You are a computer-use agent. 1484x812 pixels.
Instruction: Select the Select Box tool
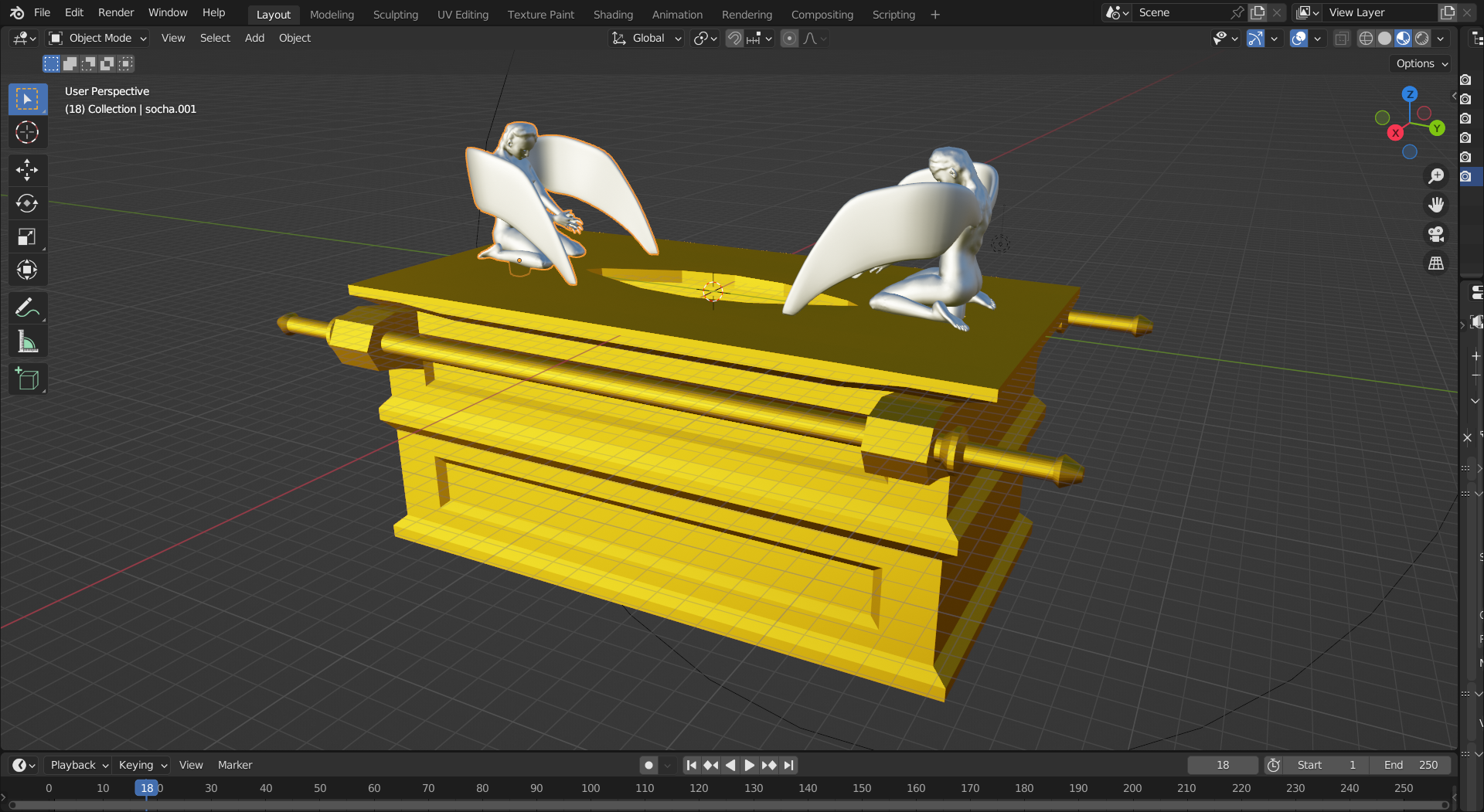tap(28, 99)
